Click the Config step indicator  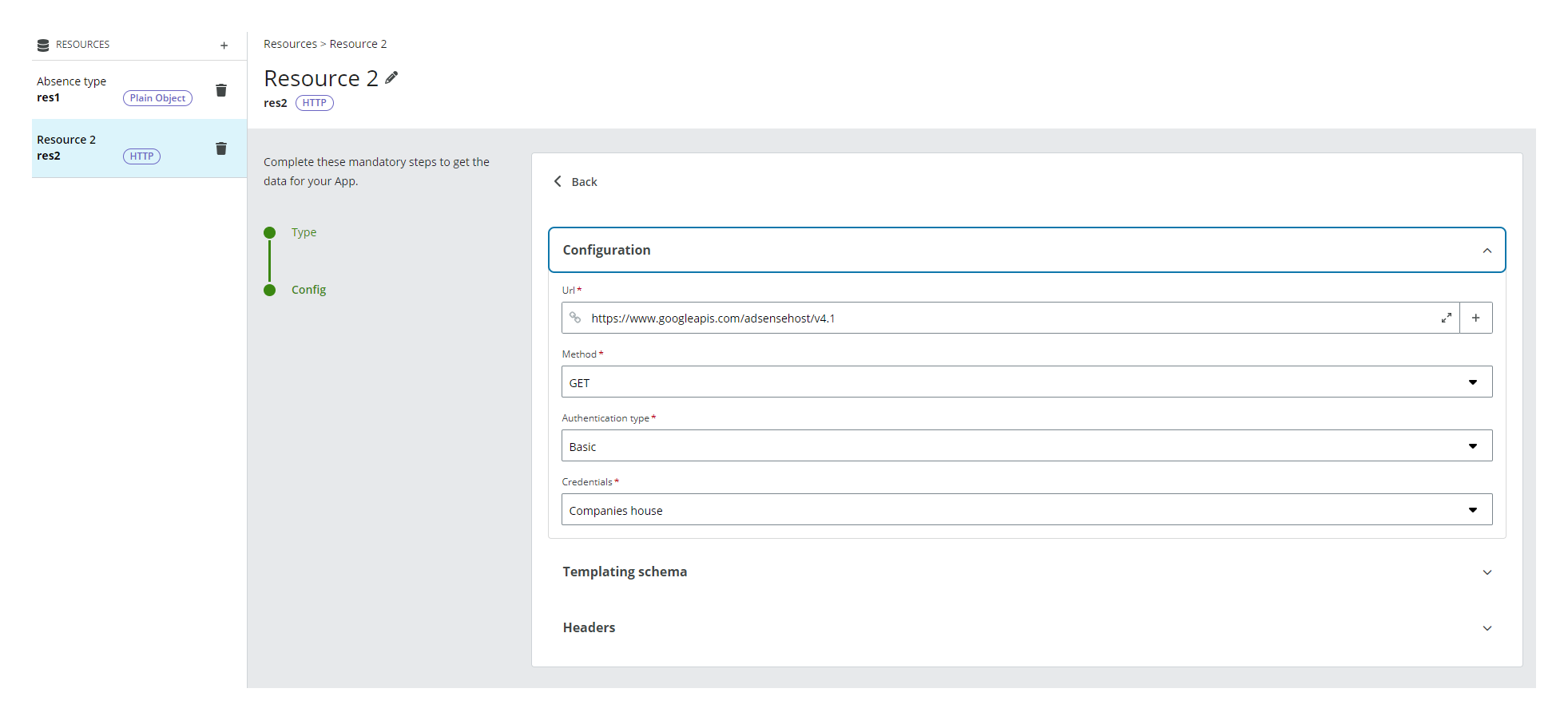point(308,289)
